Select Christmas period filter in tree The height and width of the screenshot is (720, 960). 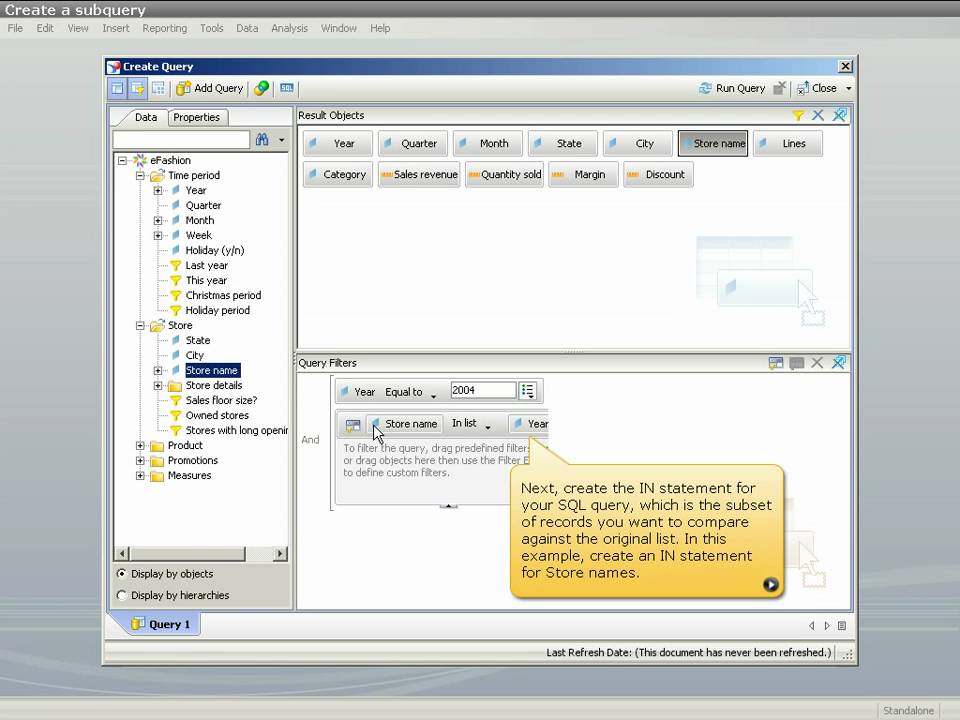[x=223, y=295]
